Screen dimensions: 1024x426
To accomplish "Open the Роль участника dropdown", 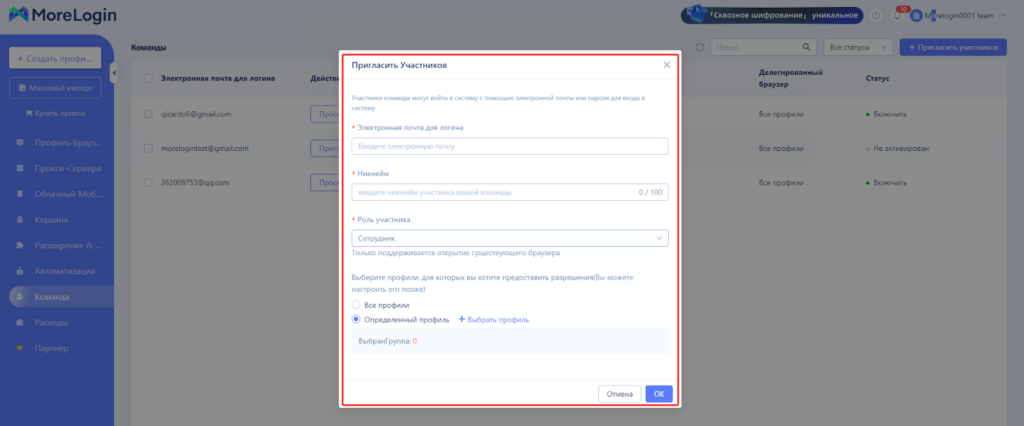I will coord(509,238).
